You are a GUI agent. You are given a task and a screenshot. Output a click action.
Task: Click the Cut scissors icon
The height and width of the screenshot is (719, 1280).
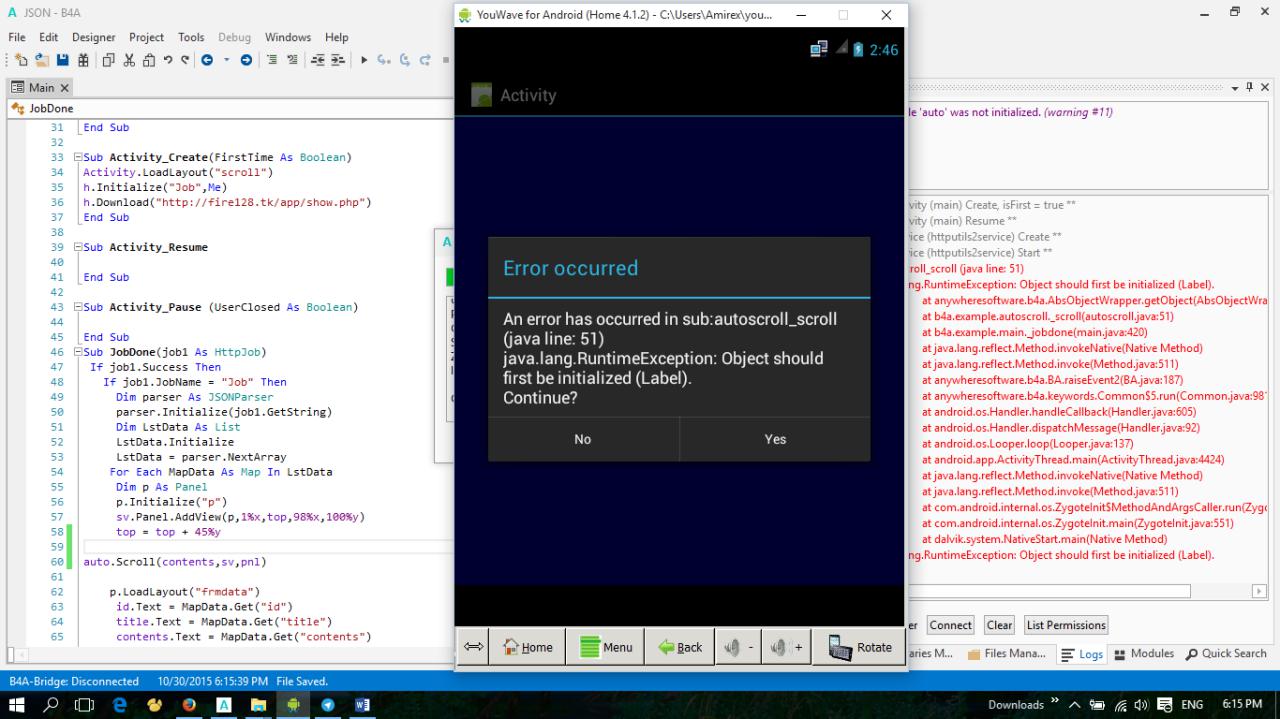pyautogui.click(x=129, y=60)
